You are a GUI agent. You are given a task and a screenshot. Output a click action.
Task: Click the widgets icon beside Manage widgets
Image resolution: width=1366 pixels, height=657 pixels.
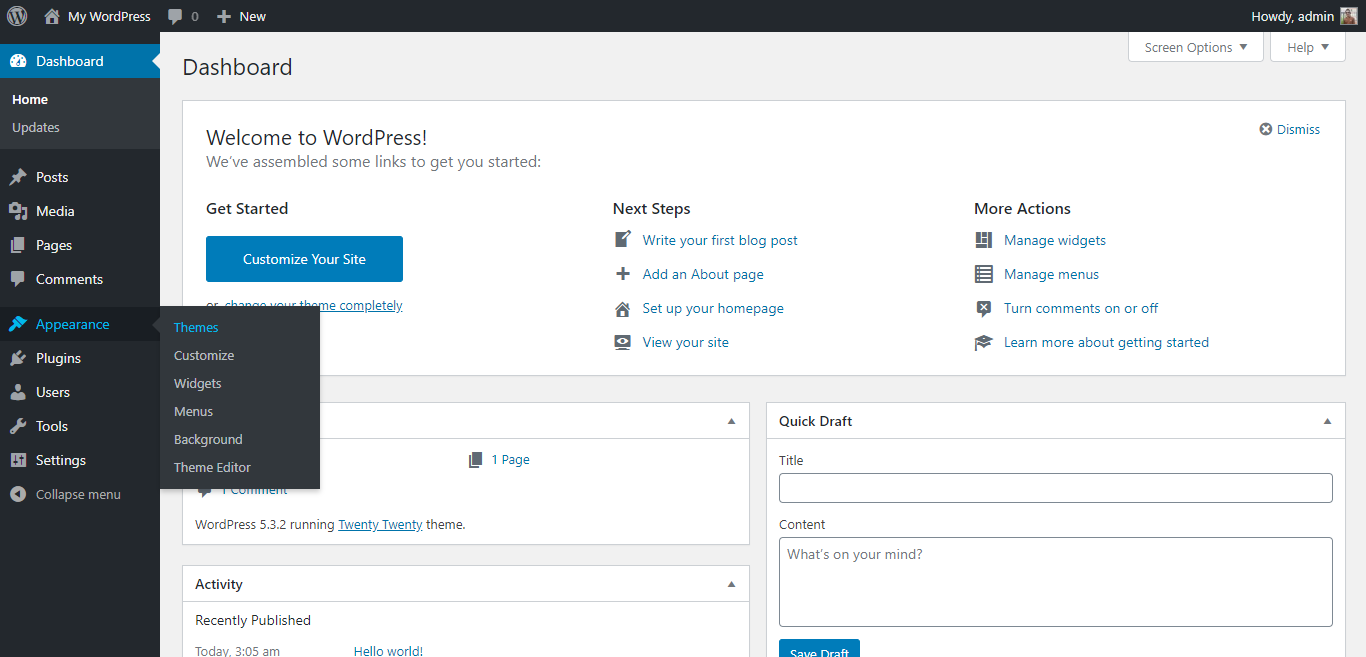(x=984, y=240)
